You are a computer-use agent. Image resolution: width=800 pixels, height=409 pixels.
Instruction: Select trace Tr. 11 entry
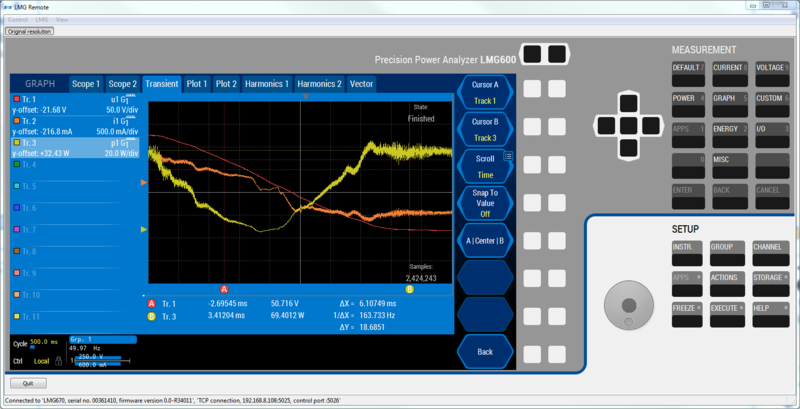click(x=76, y=317)
